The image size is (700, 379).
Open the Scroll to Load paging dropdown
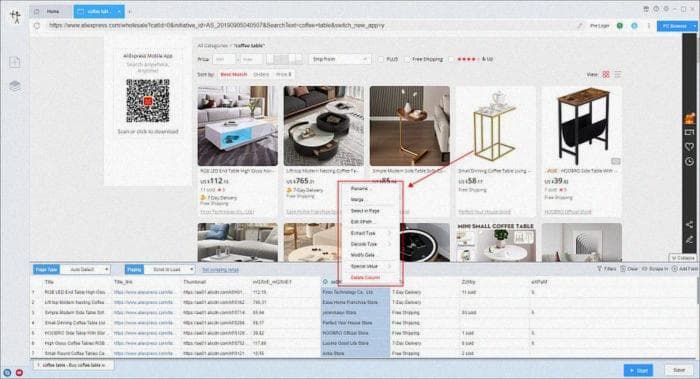click(x=172, y=270)
